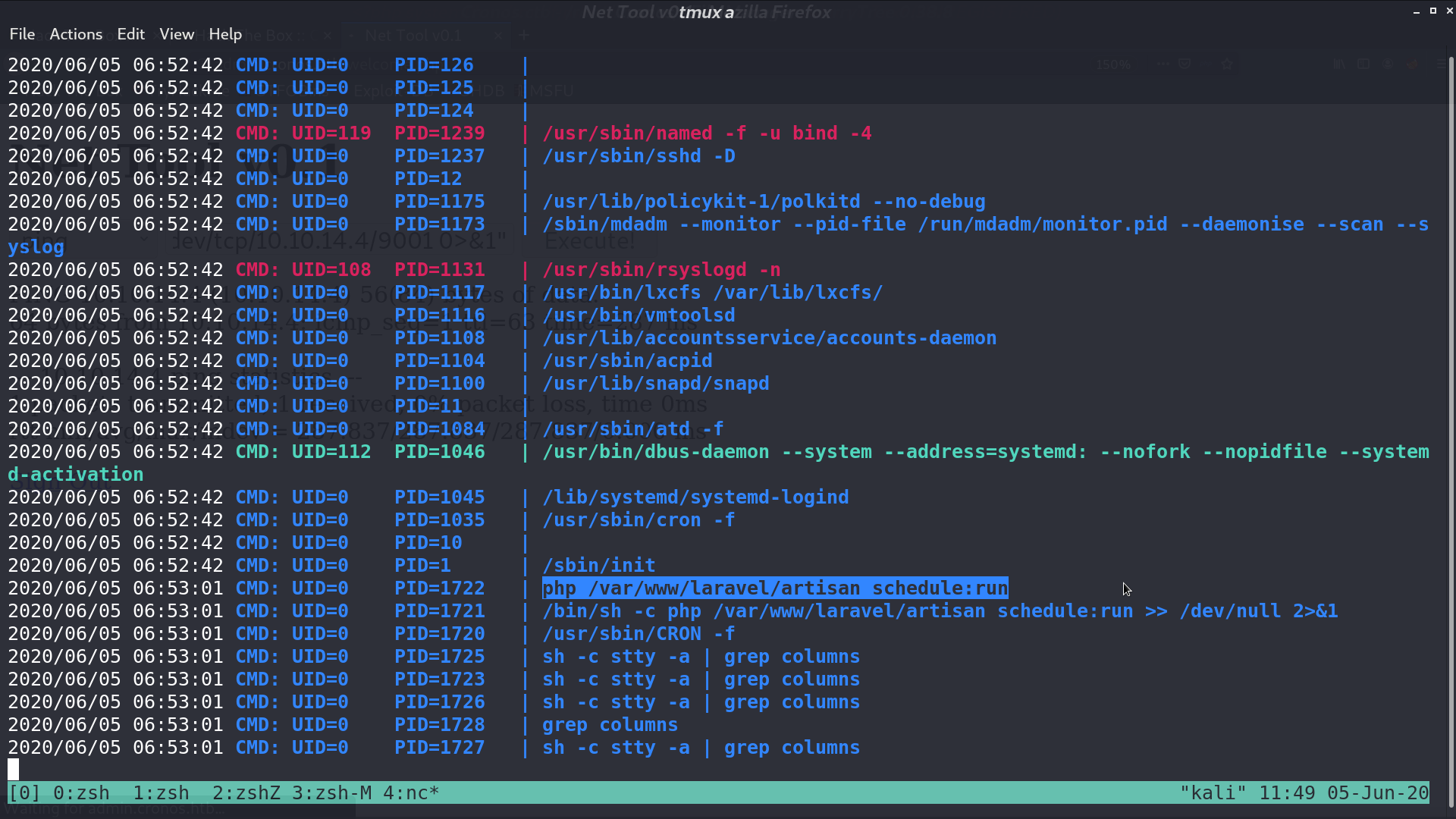The width and height of the screenshot is (1456, 819).
Task: Click UID=108 in the rsyslogd line
Action: pos(331,270)
